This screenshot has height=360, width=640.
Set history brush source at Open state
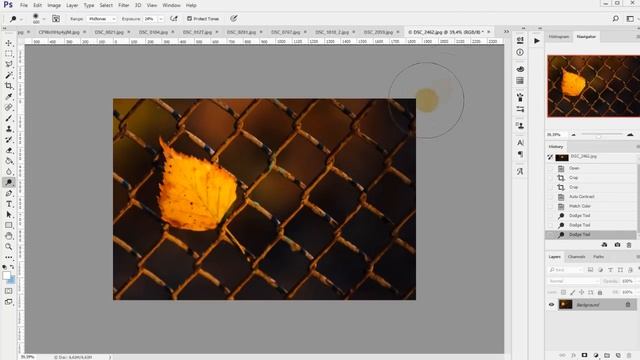(x=550, y=168)
